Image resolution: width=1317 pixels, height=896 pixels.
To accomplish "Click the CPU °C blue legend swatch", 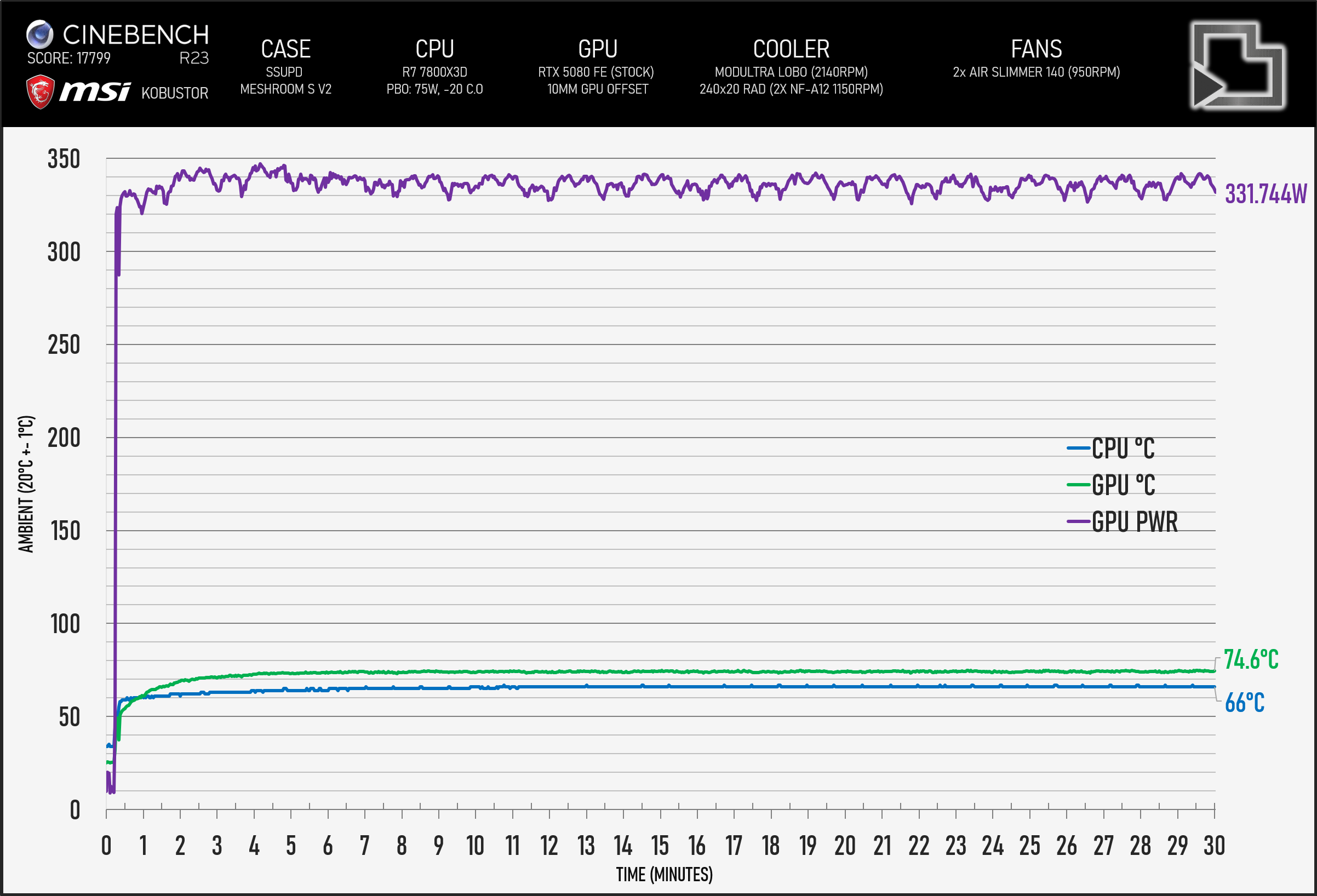I will tap(1078, 448).
